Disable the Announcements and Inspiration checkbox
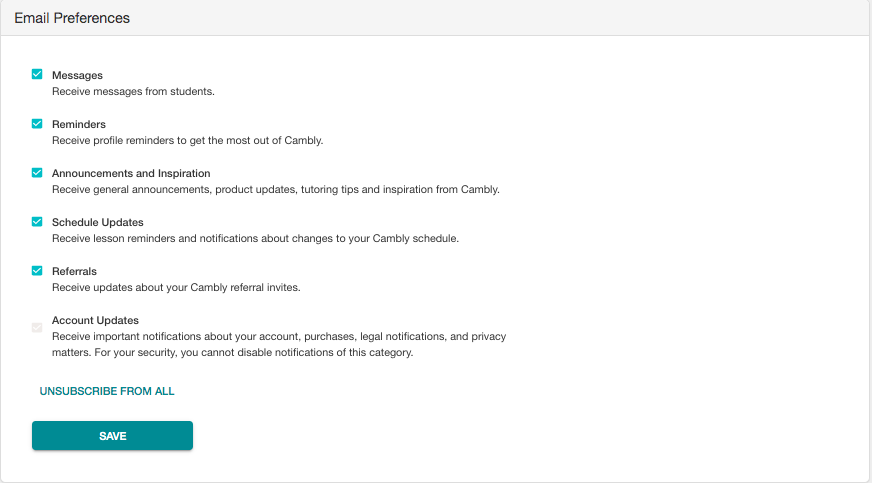The image size is (872, 483). (x=37, y=172)
